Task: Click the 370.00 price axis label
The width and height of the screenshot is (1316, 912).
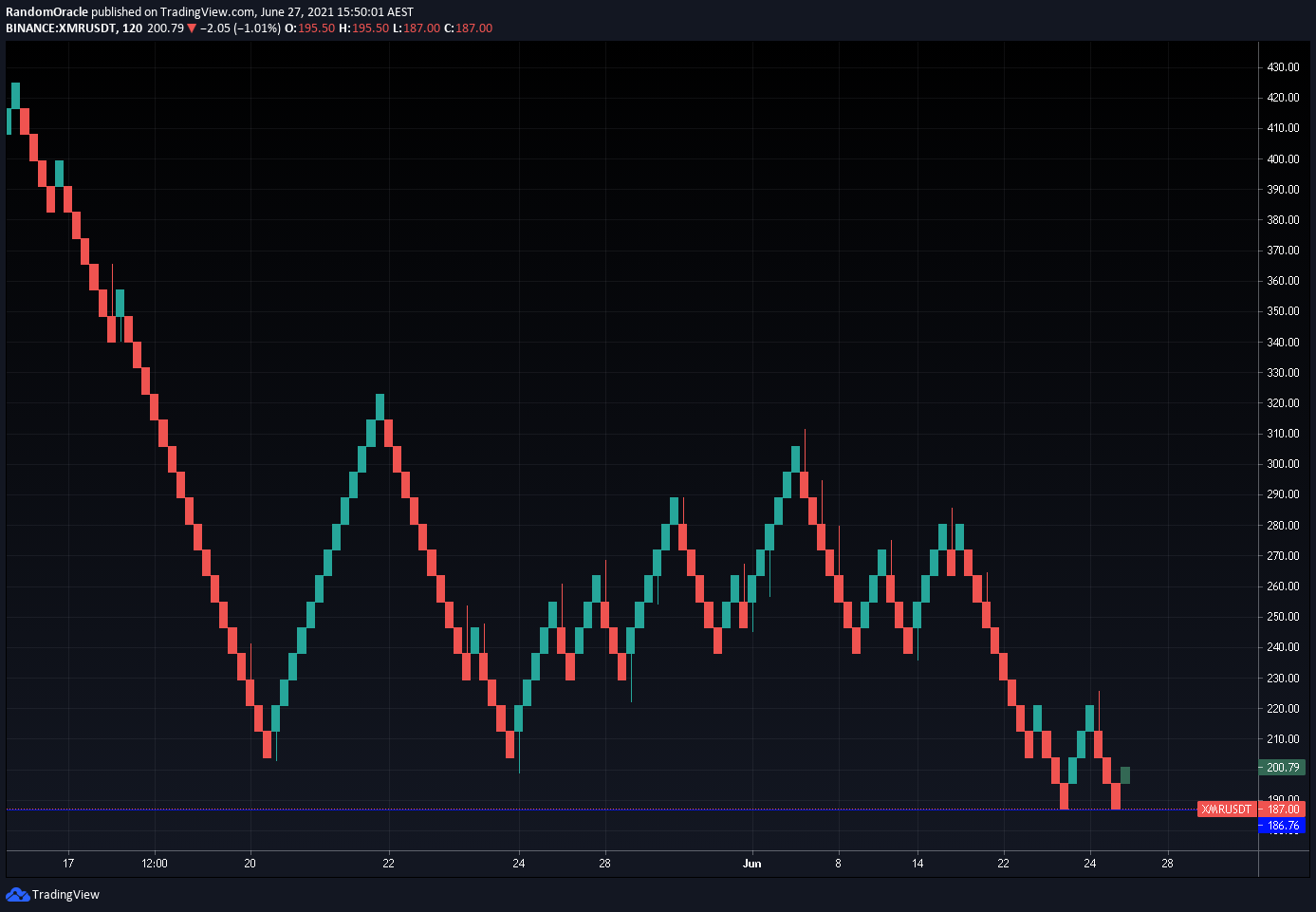Action: 1283,251
